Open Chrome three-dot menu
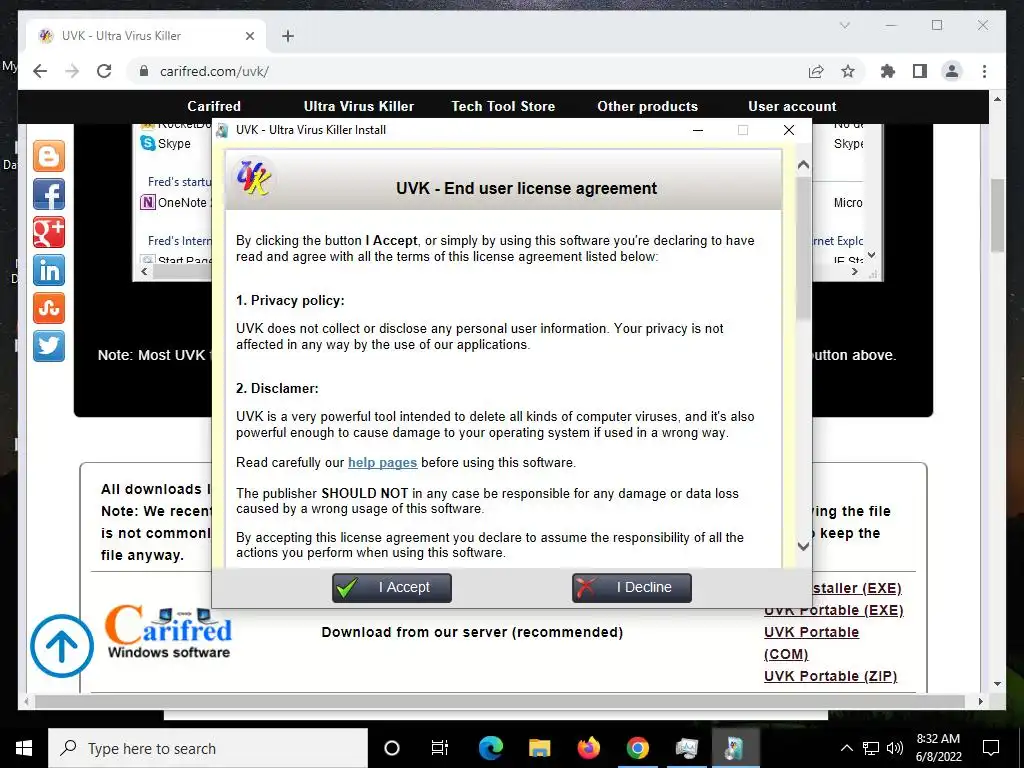This screenshot has width=1024, height=768. coord(984,71)
